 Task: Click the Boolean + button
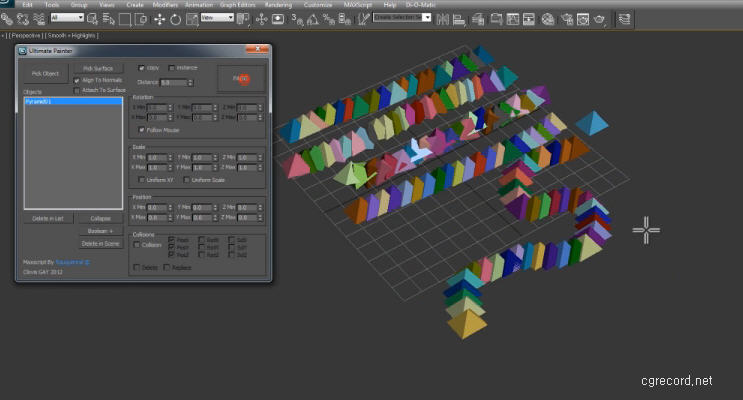pos(100,231)
